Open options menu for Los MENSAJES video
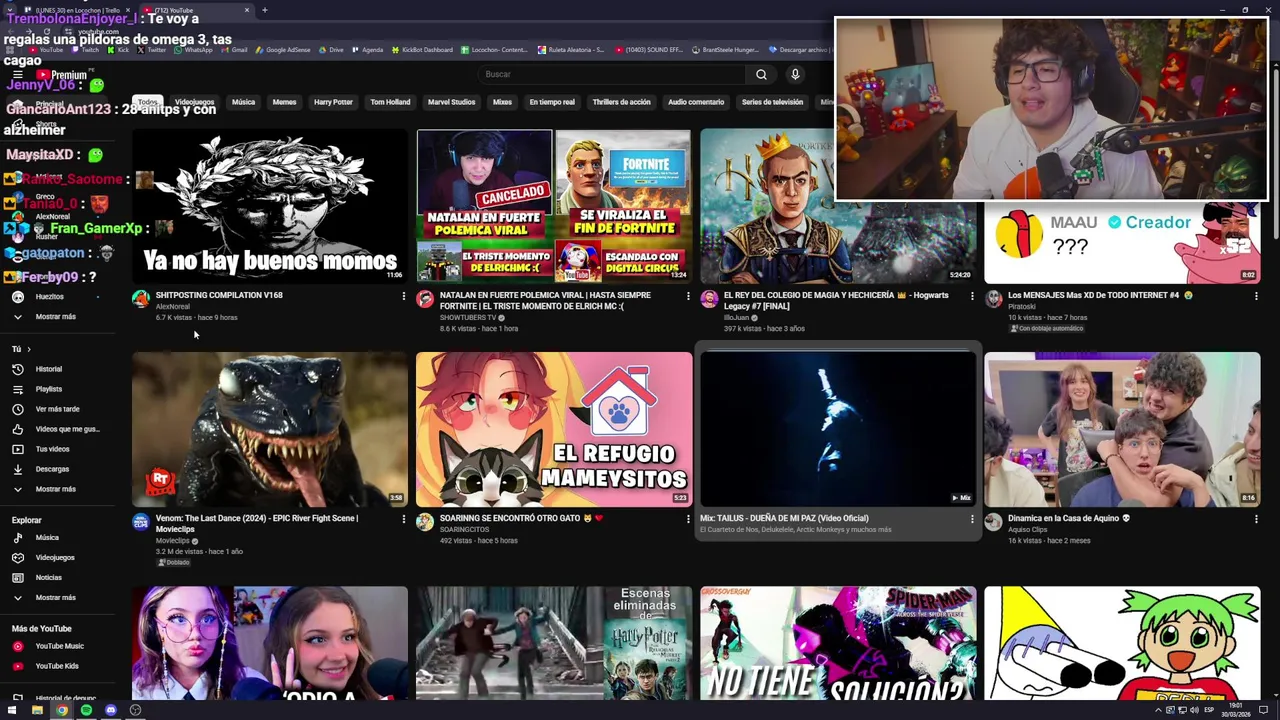 1256,296
